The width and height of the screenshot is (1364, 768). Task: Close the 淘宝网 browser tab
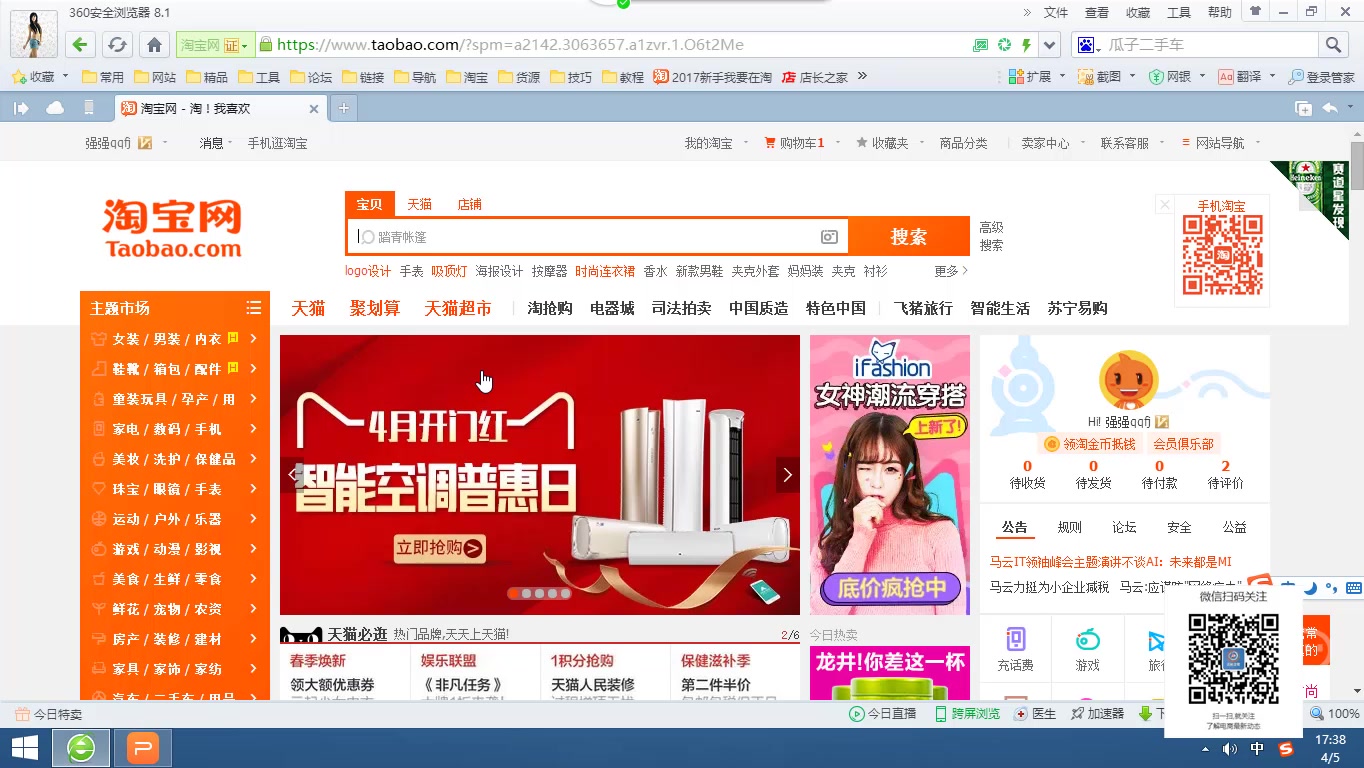314,109
